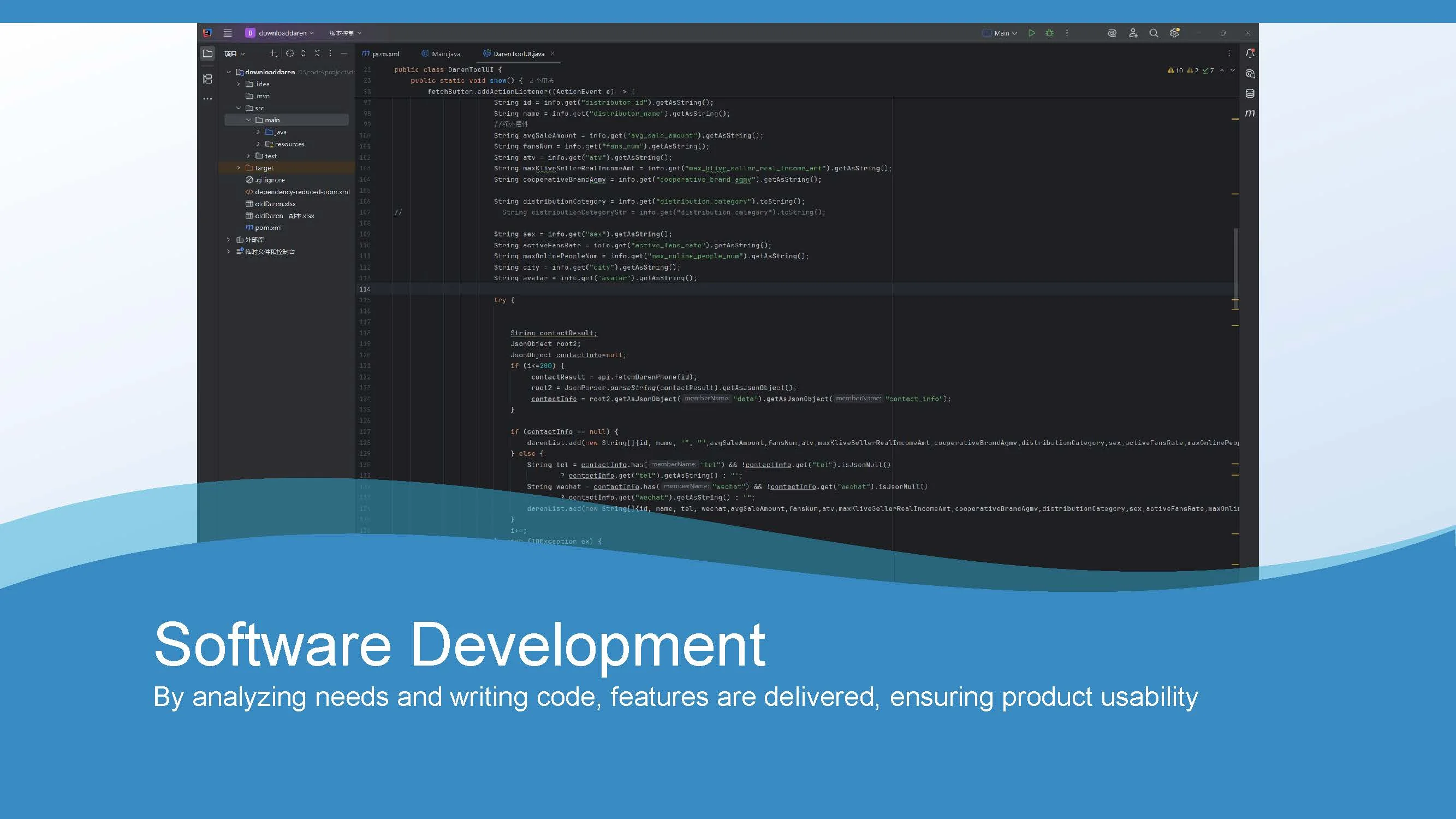Viewport: 1456px width, 819px height.
Task: Close the DarenToolUI.java tab
Action: [552, 53]
